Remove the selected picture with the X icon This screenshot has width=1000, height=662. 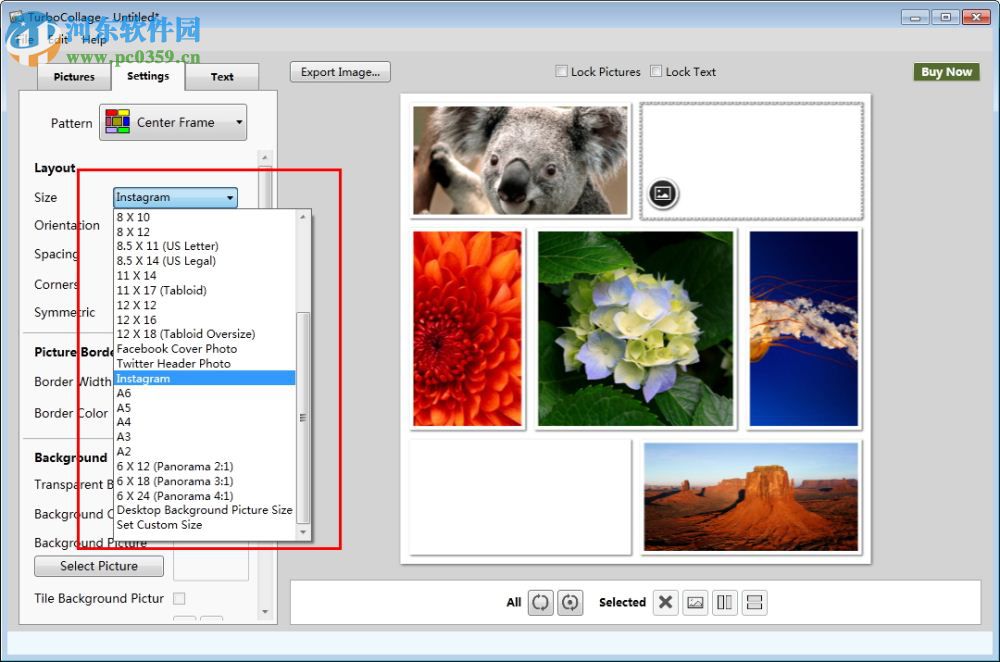[x=666, y=602]
